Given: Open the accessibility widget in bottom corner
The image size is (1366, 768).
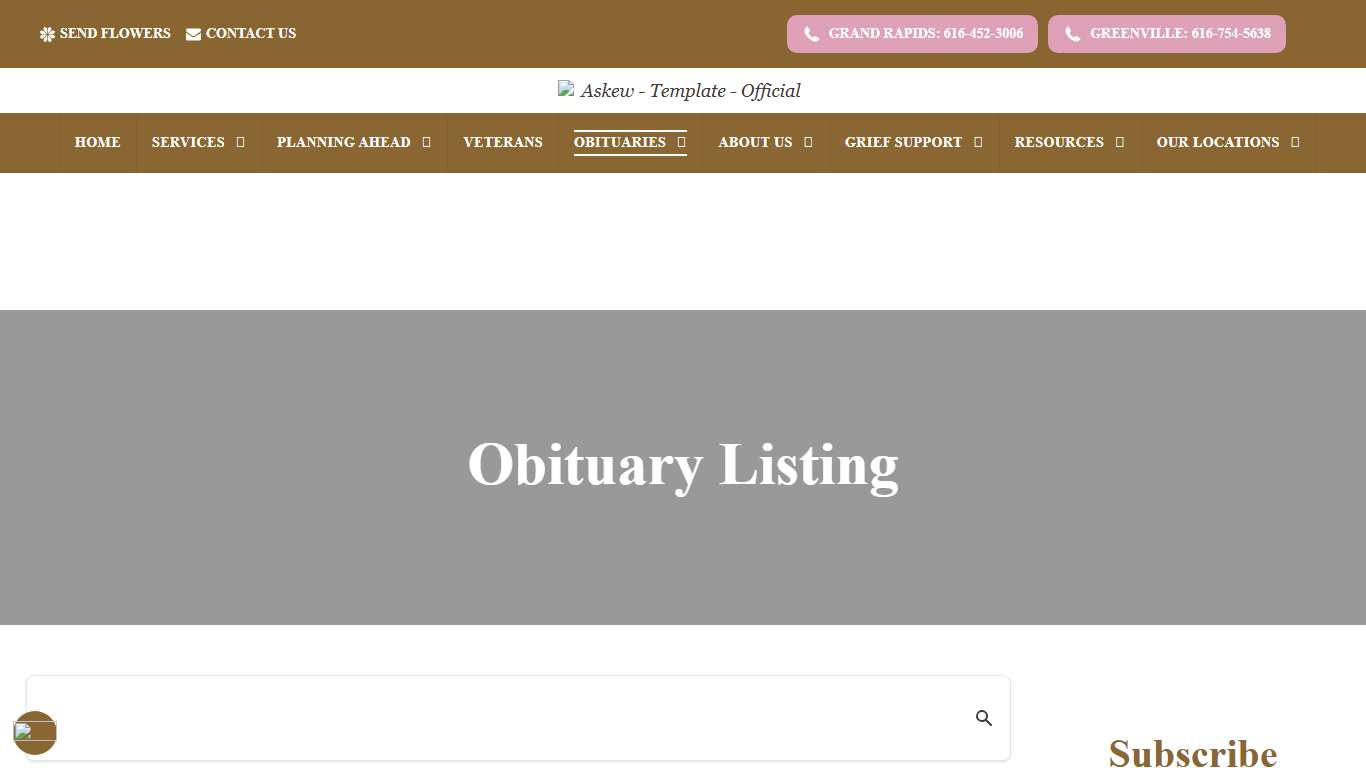Looking at the screenshot, I should (35, 733).
